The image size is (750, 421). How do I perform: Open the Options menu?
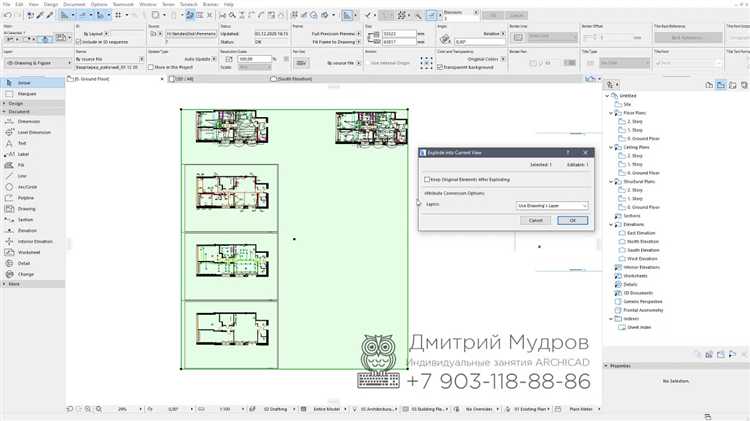tap(99, 4)
